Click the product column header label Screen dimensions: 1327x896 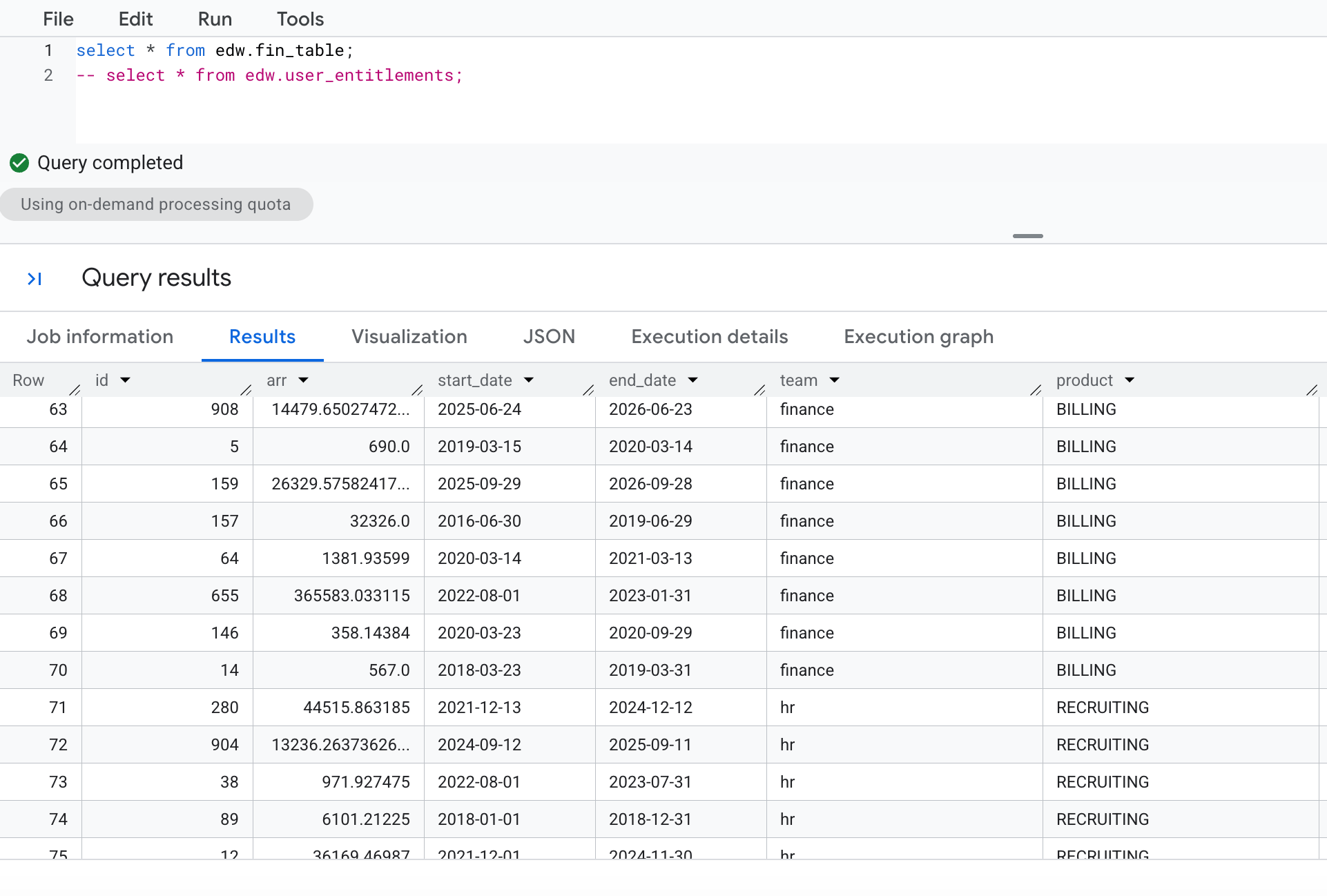tap(1085, 380)
